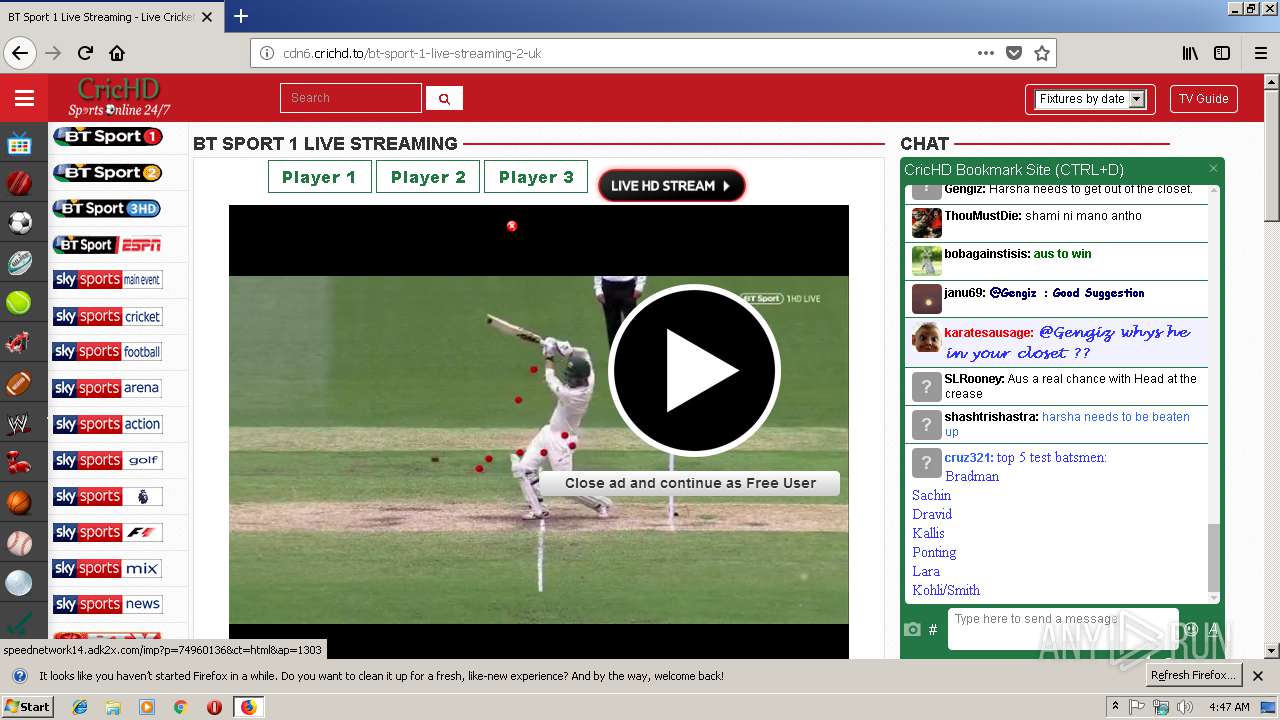
Task: Open Sky Sports News channel
Action: [x=107, y=604]
